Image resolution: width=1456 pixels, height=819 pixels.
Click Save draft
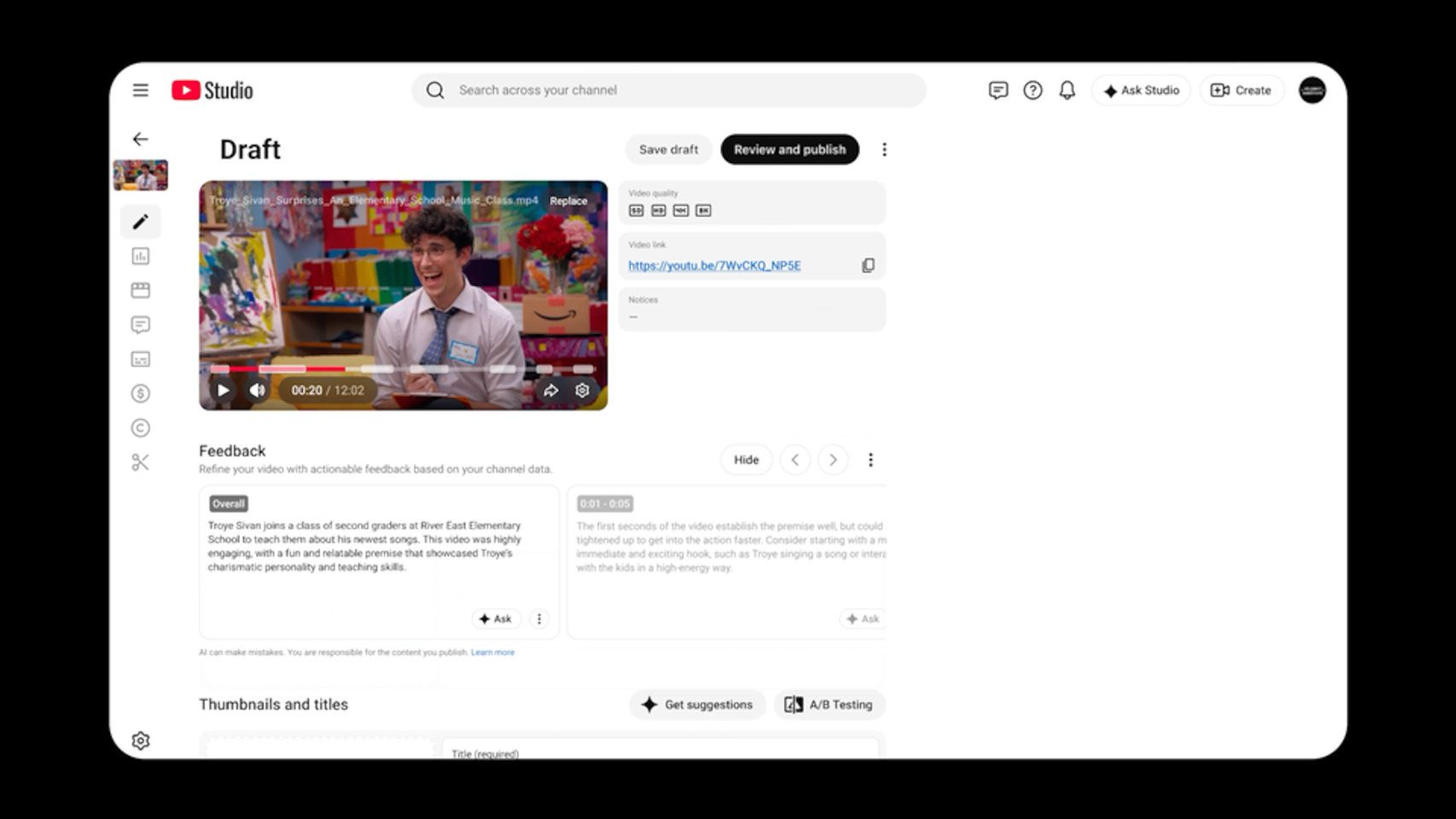pos(668,149)
